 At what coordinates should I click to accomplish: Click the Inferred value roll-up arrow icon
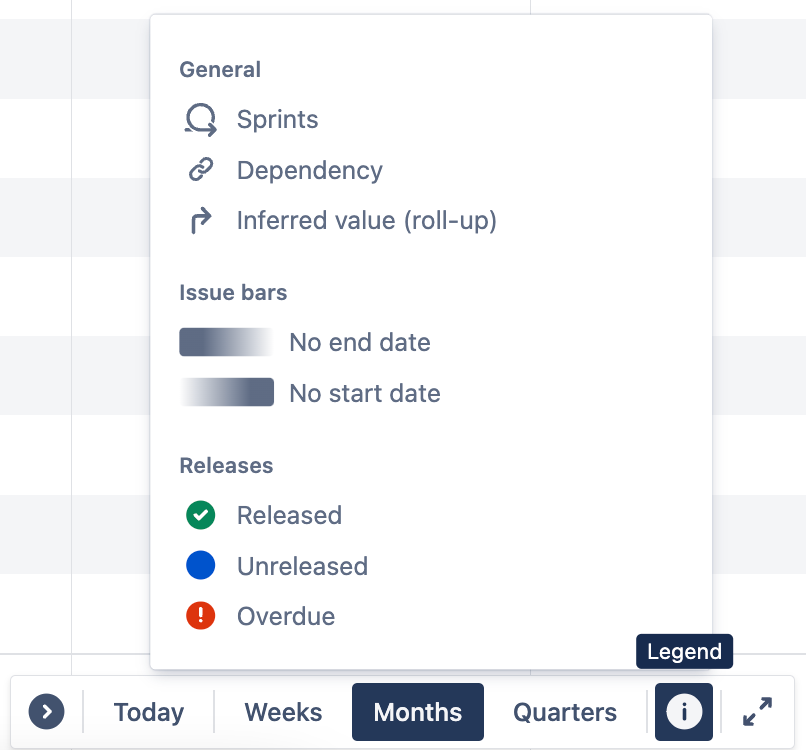(x=200, y=221)
